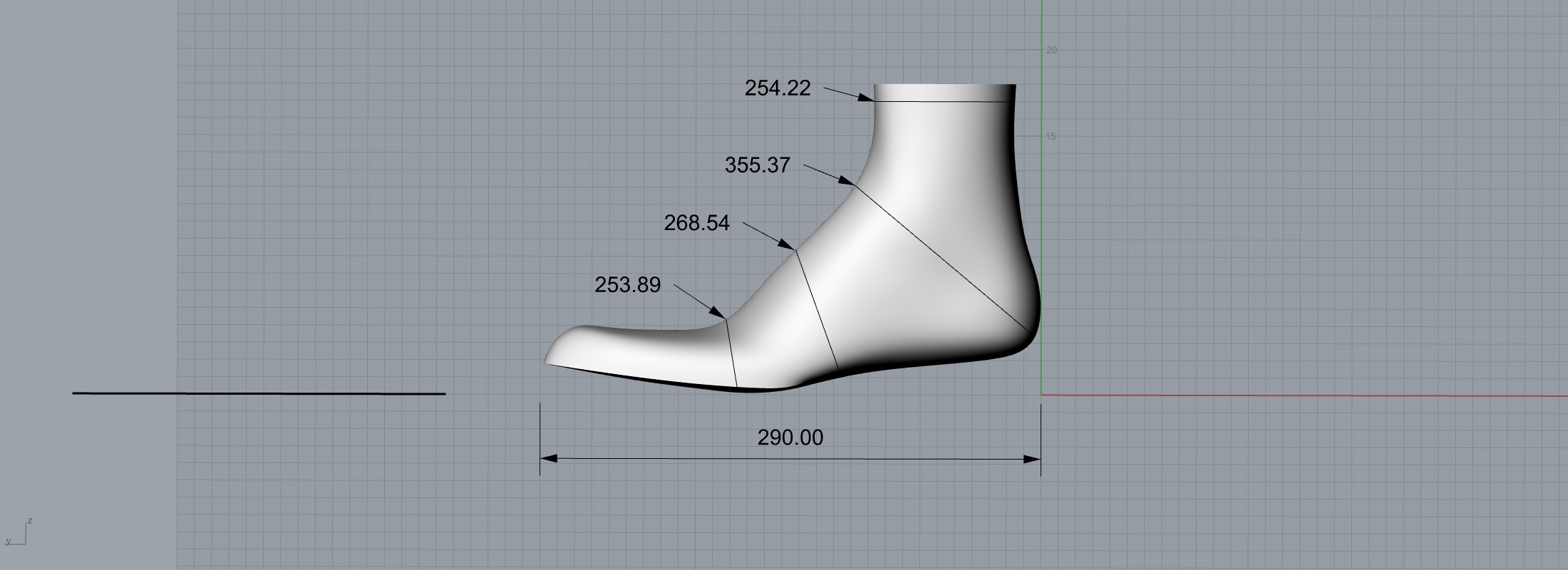Select the 355.37 heel girth dimension label
The width and height of the screenshot is (1568, 570).
pyautogui.click(x=758, y=165)
